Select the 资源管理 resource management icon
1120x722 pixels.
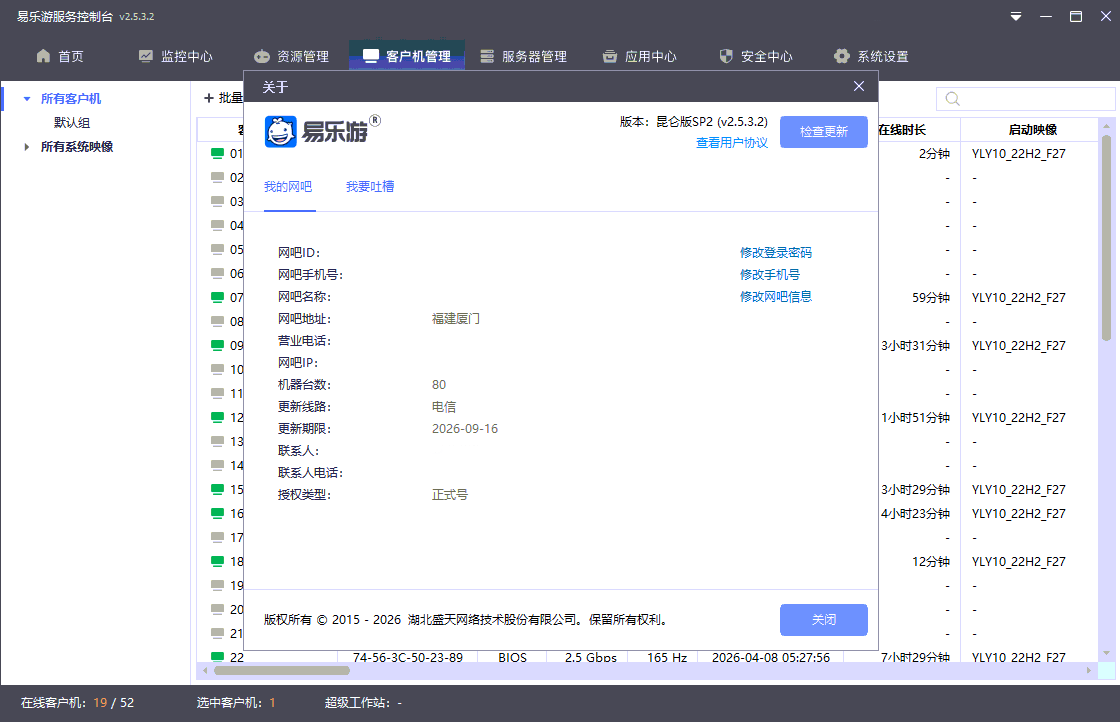pyautogui.click(x=263, y=56)
